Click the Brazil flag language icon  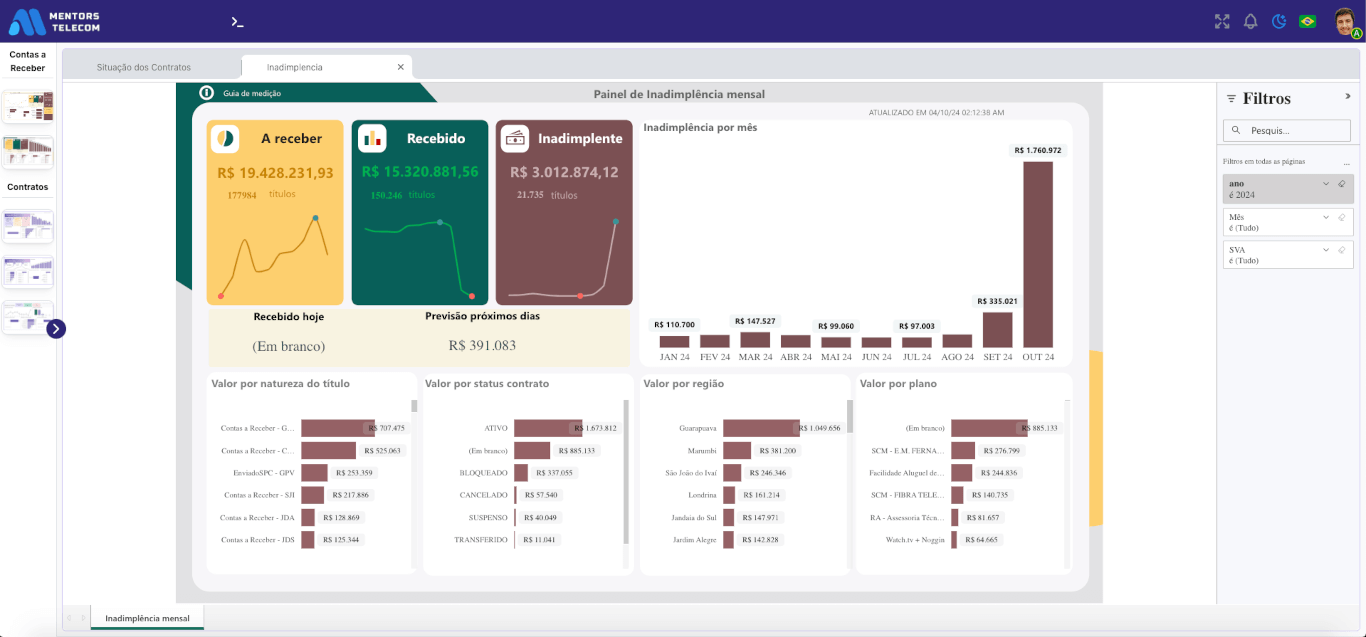[x=1307, y=21]
